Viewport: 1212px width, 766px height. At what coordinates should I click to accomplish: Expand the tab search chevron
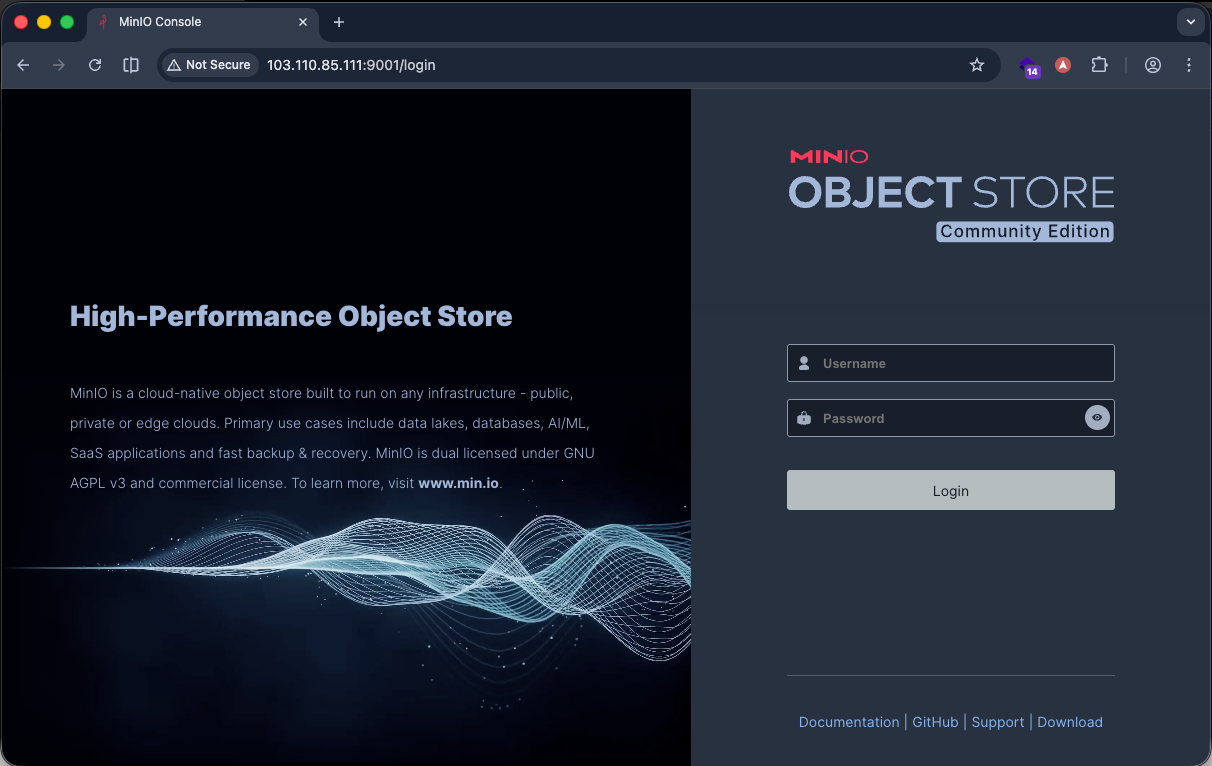coord(1190,22)
